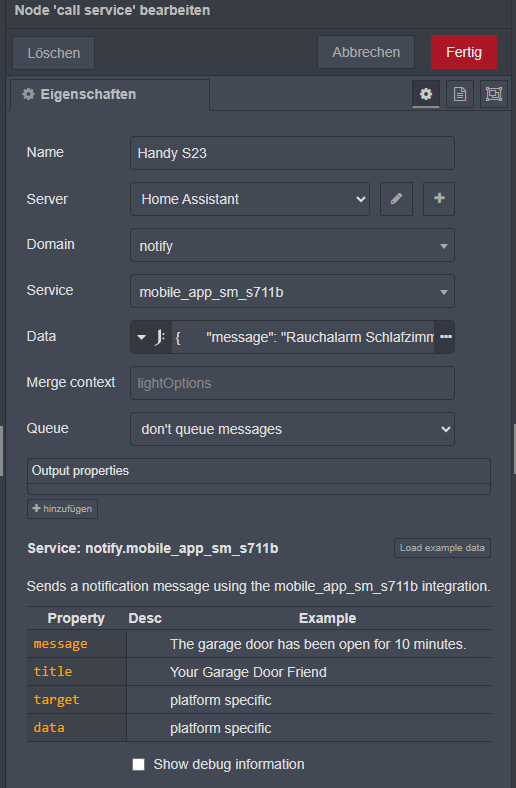Enable Show debug information checkbox

[x=138, y=764]
